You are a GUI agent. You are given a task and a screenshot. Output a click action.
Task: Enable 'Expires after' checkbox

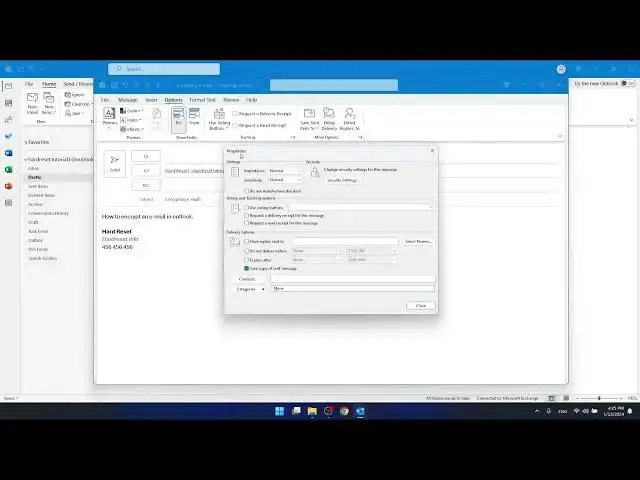click(x=246, y=260)
